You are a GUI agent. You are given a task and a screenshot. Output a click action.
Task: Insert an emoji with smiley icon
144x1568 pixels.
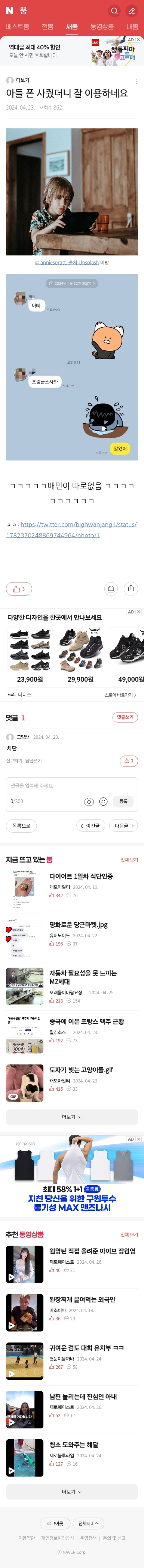[x=103, y=801]
